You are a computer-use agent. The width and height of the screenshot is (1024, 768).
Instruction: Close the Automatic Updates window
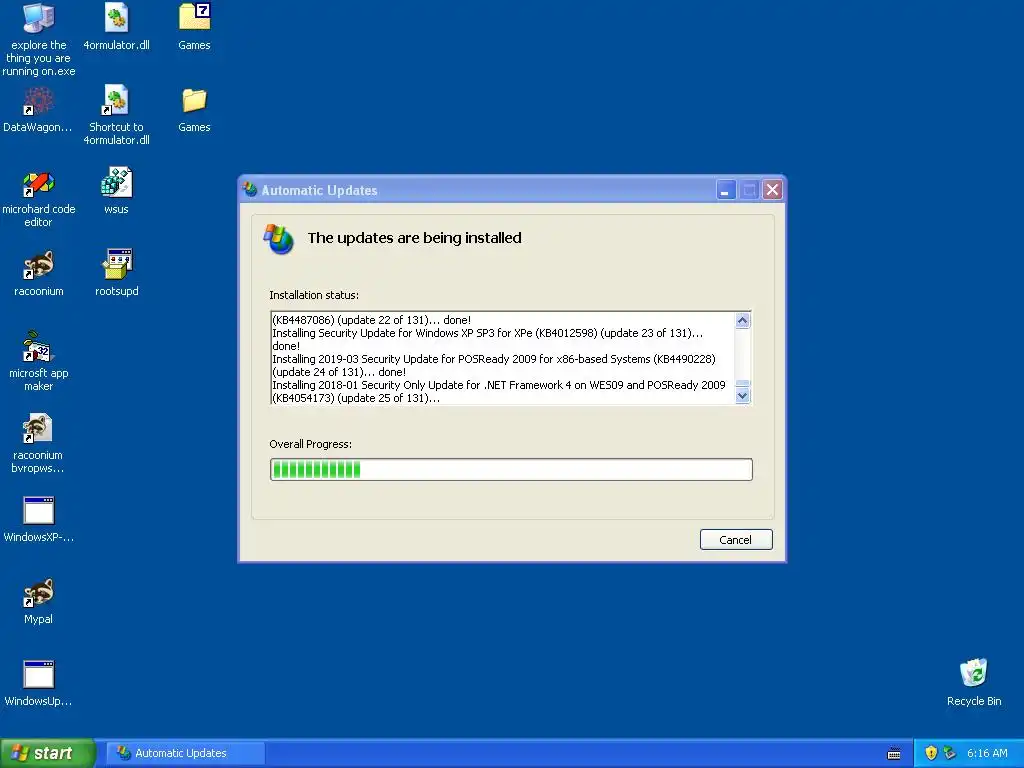point(772,190)
